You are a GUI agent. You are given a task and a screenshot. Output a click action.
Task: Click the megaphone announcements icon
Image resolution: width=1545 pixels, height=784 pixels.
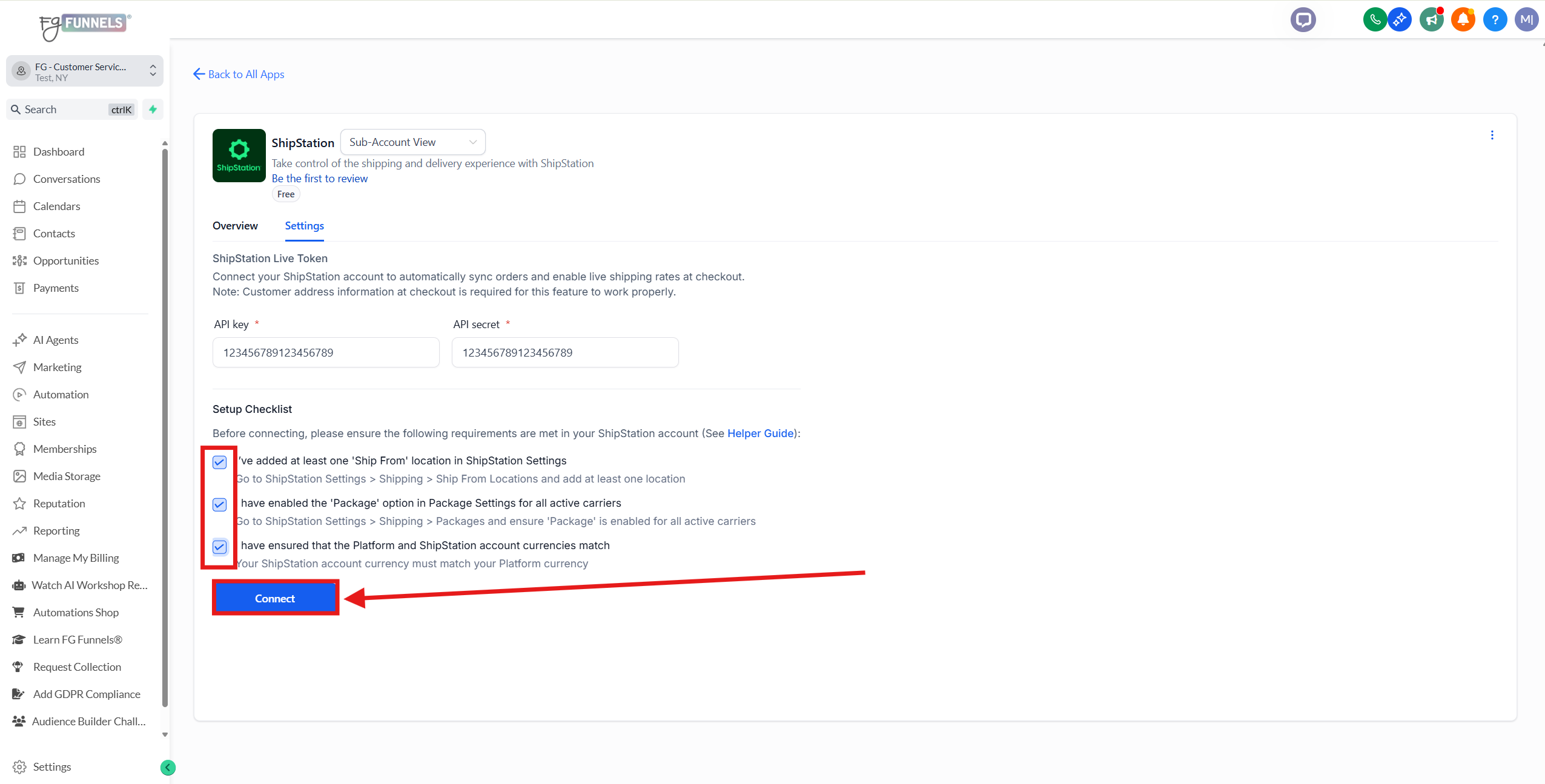pyautogui.click(x=1431, y=20)
